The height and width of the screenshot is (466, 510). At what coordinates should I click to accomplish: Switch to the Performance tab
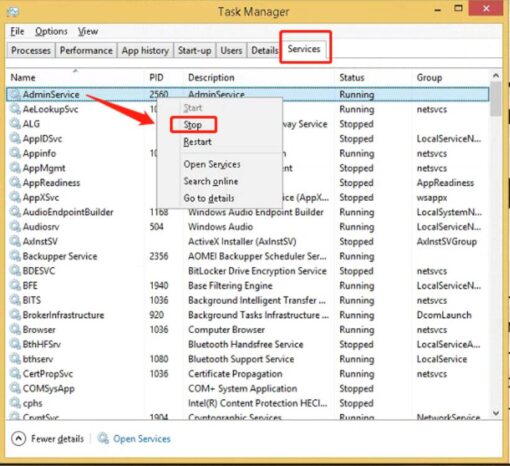(x=86, y=50)
